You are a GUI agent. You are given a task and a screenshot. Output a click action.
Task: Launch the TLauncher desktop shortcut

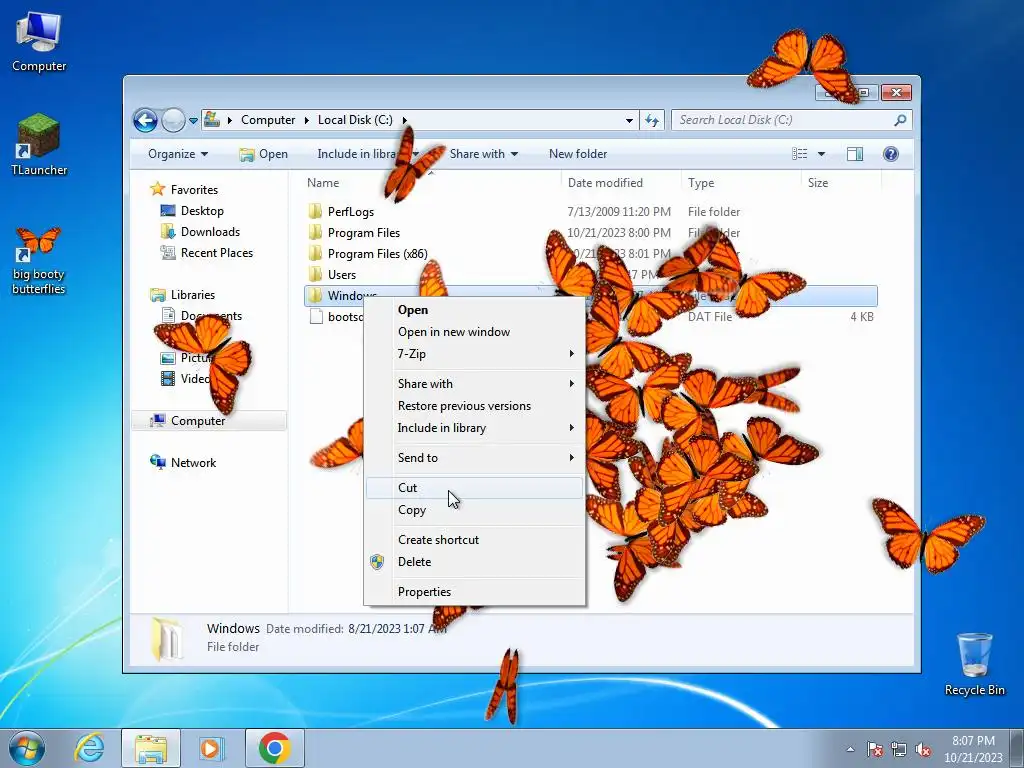pyautogui.click(x=39, y=145)
